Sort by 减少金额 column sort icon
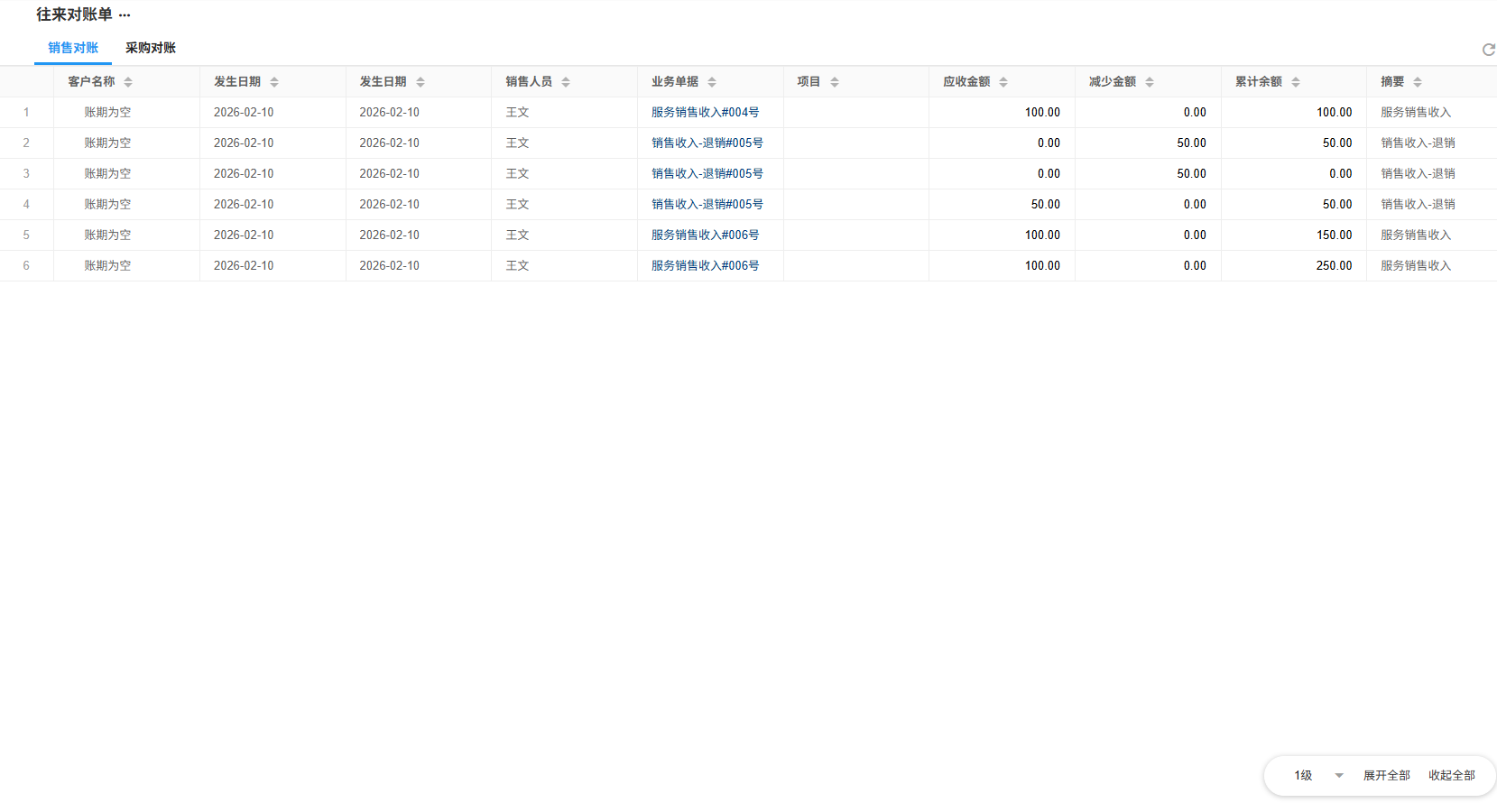Viewport: 1497px width, 812px height. [1150, 82]
